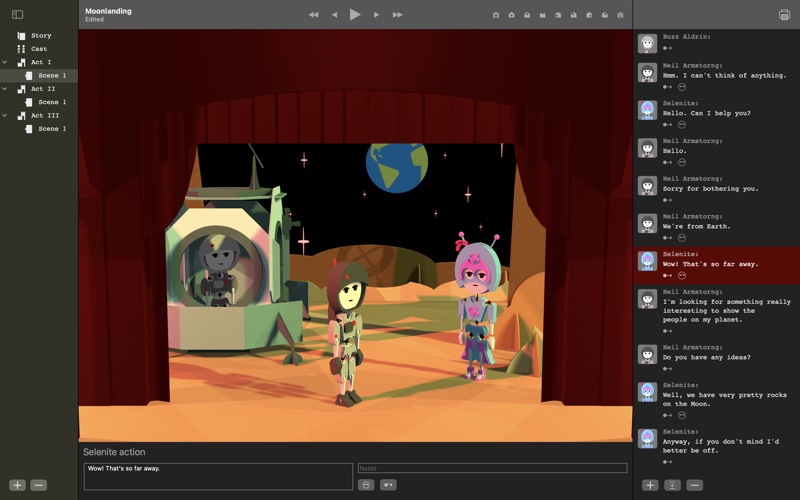The height and width of the screenshot is (500, 800).
Task: Step back one line with the single left arrow
Action: 335,15
